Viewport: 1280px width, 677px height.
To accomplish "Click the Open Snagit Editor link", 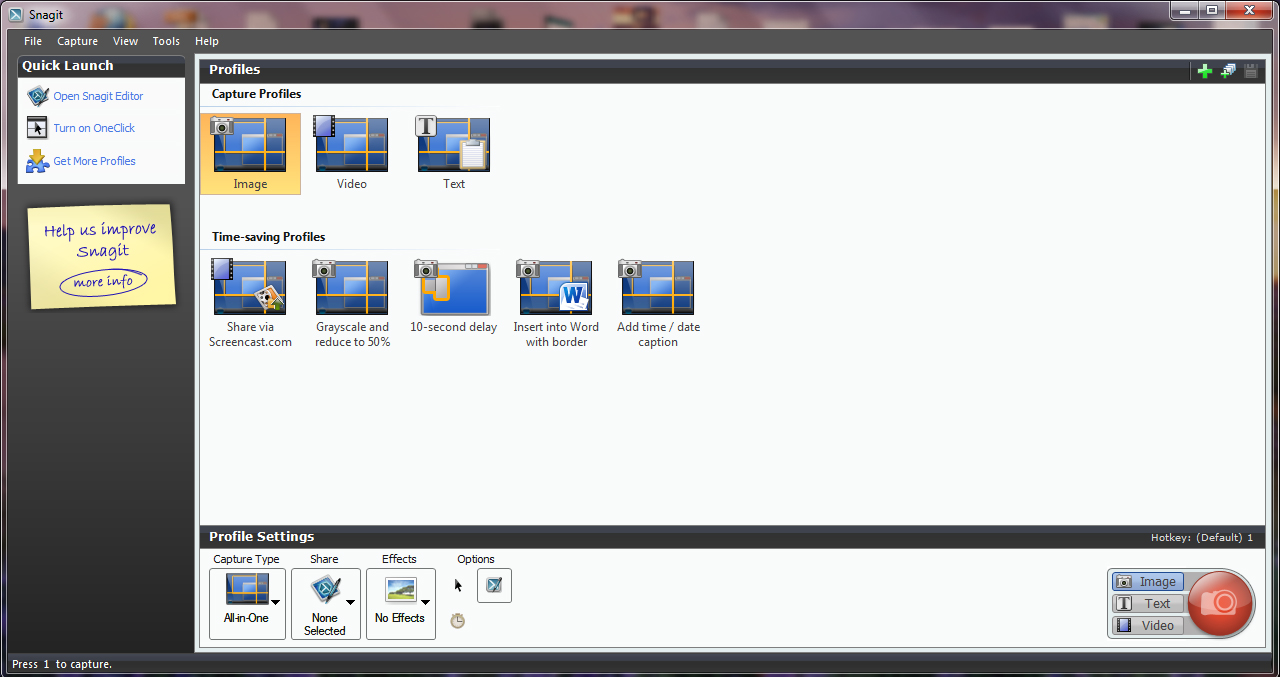I will pos(98,96).
